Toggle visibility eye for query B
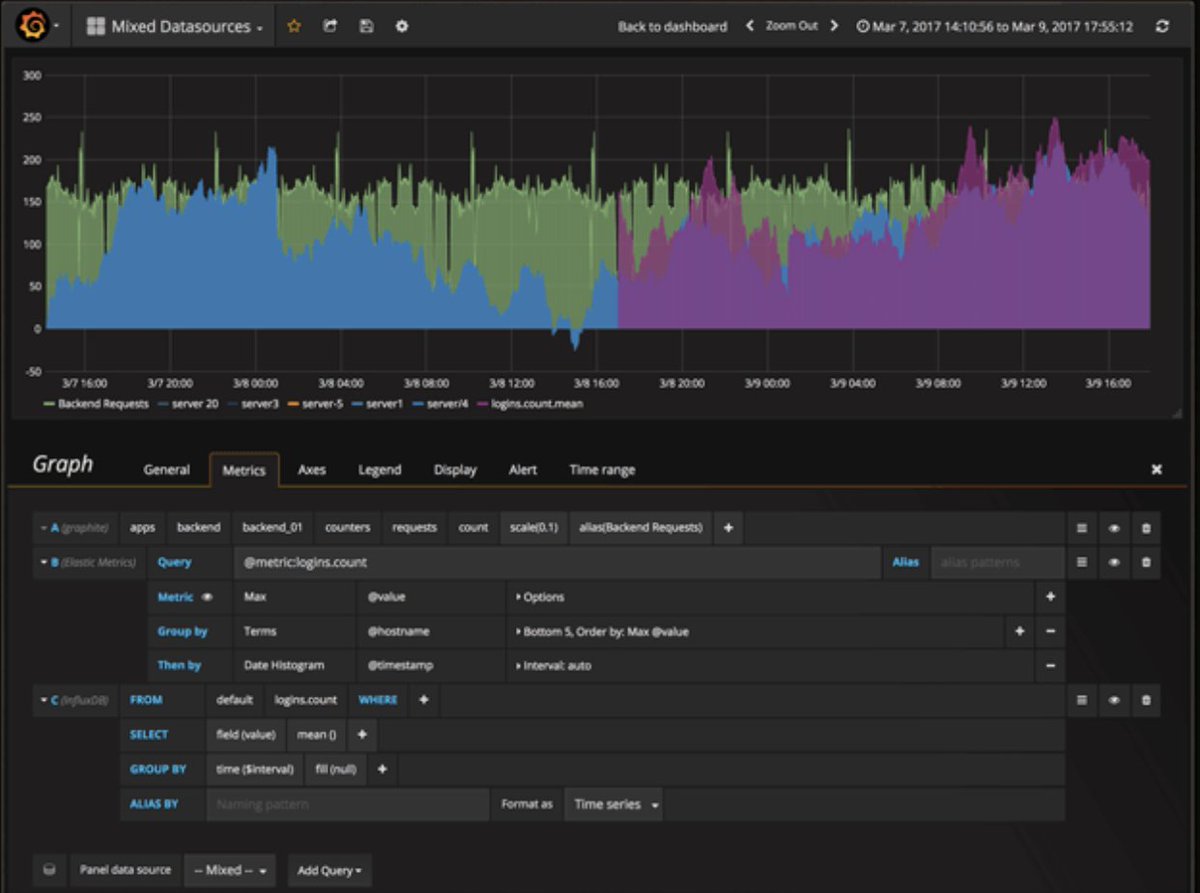The height and width of the screenshot is (893, 1200). pos(1114,562)
